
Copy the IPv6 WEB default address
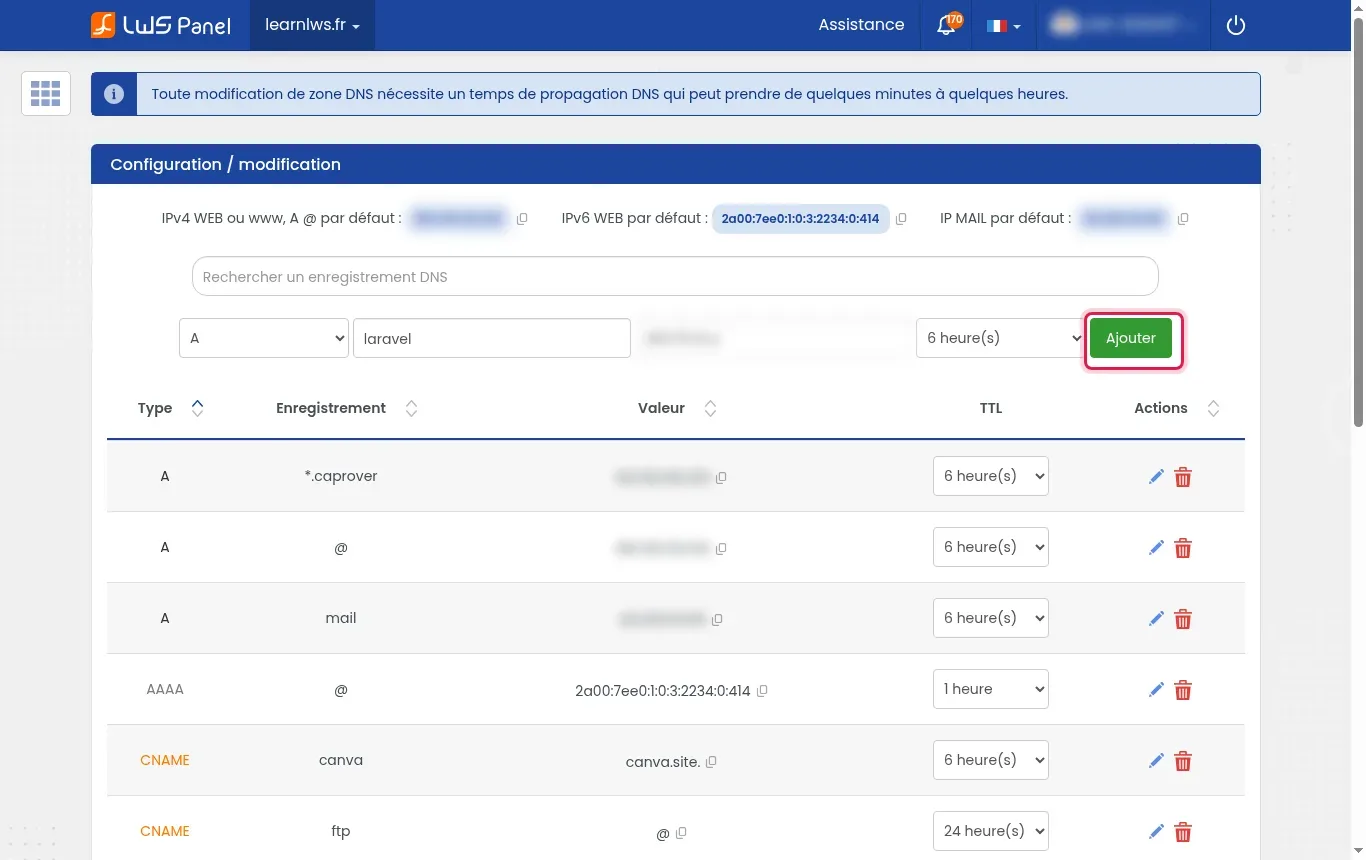(901, 219)
